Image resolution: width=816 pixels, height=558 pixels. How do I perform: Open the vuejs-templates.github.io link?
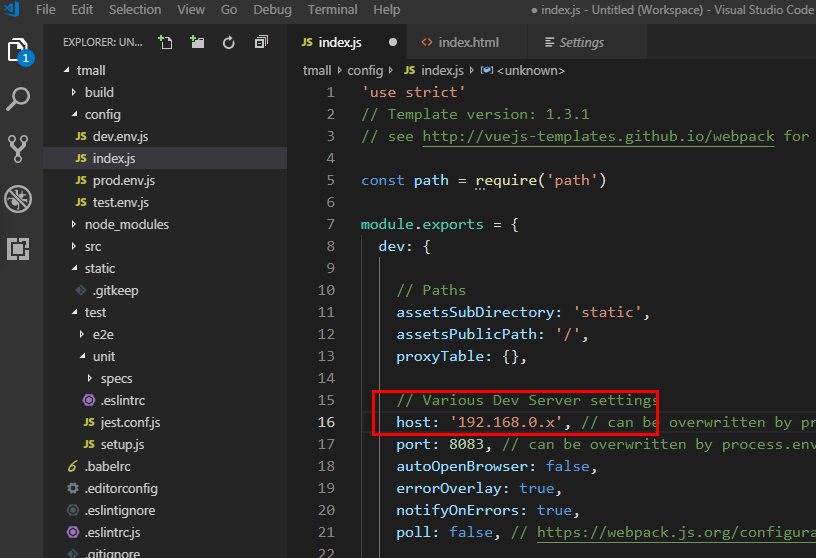point(598,136)
